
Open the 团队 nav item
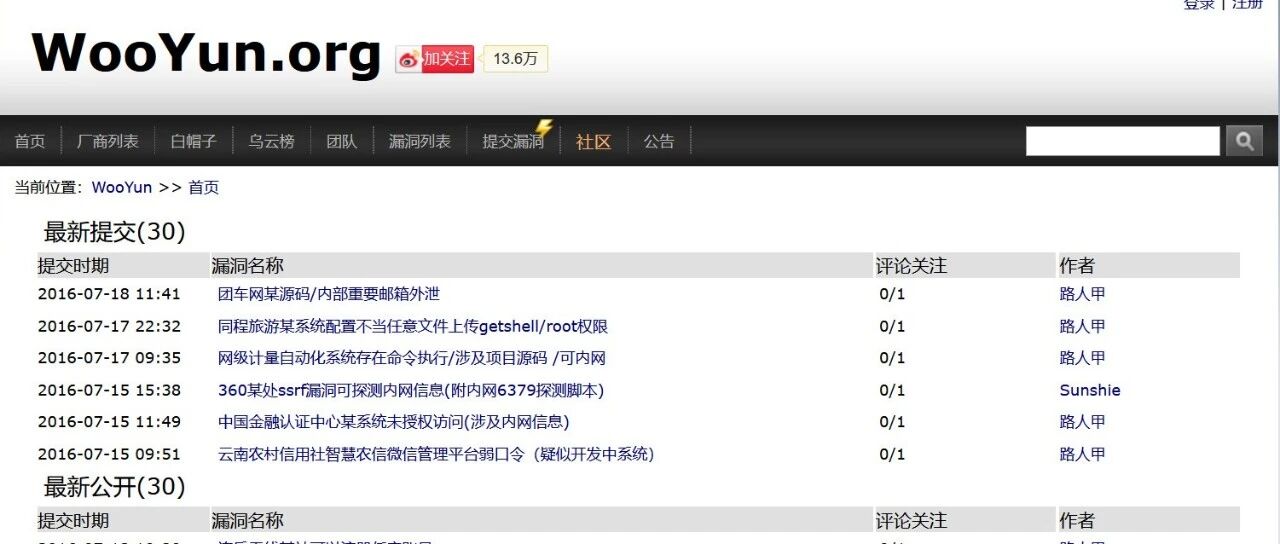pyautogui.click(x=342, y=142)
